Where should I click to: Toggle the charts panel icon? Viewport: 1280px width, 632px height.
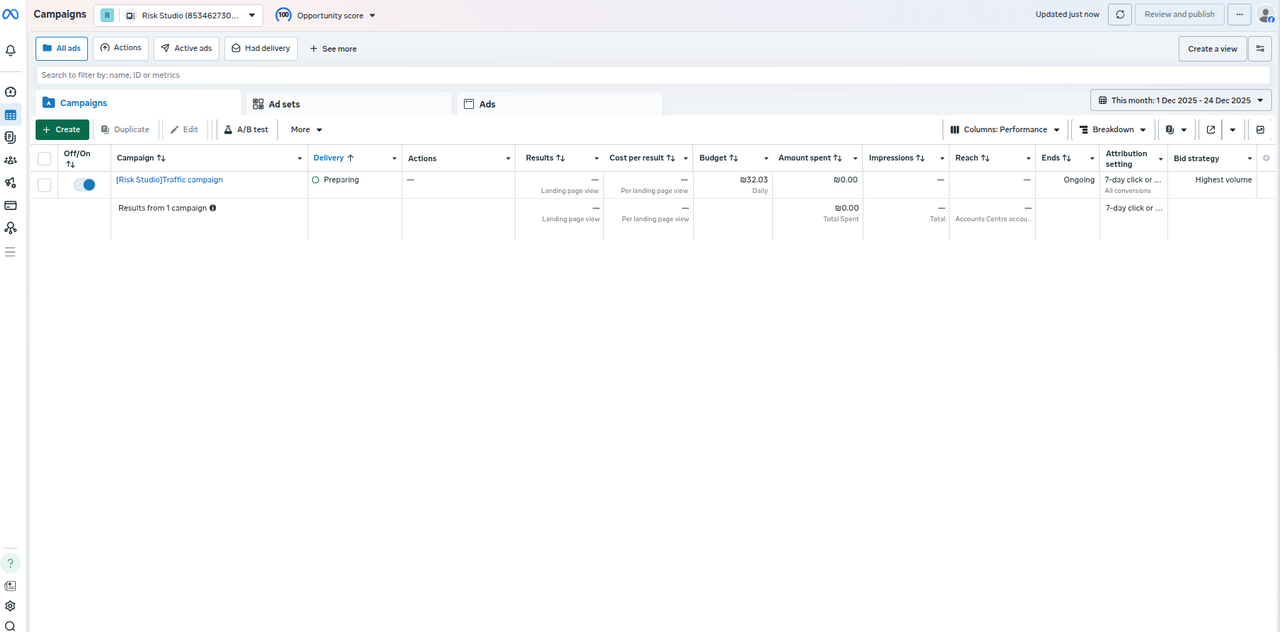coord(1260,130)
